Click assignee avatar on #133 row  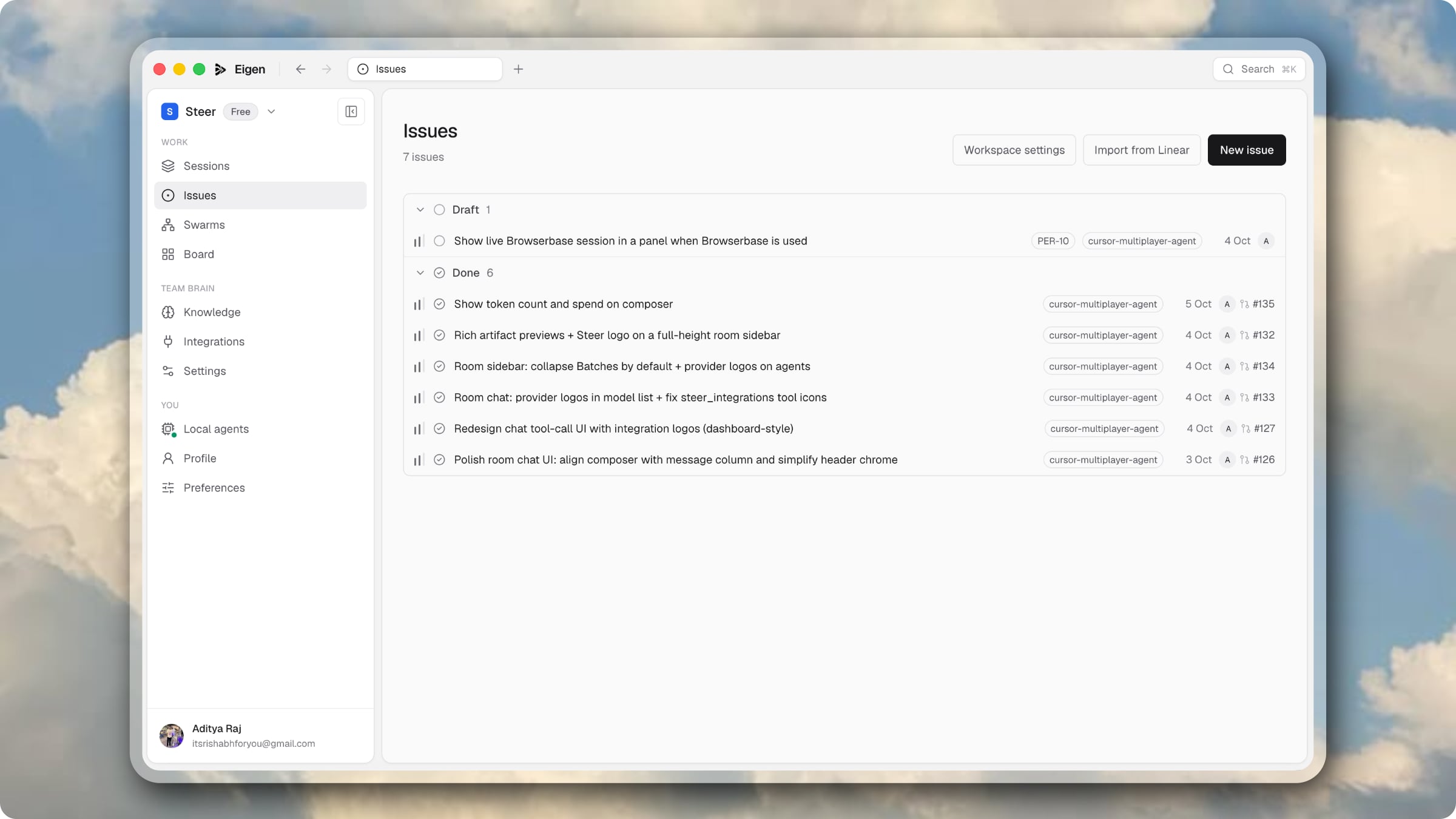[1227, 397]
